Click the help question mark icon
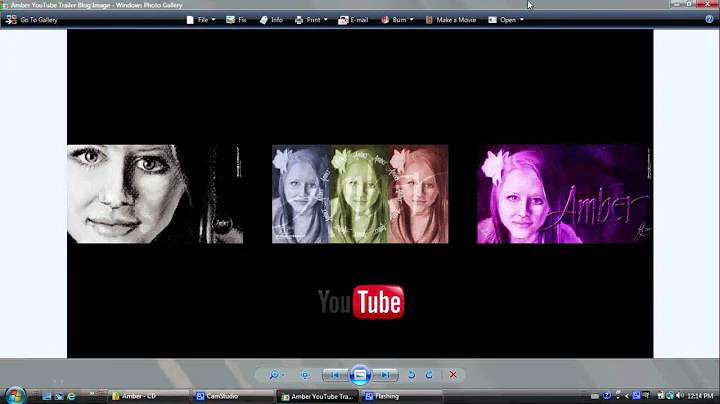The height and width of the screenshot is (404, 720). 709,19
